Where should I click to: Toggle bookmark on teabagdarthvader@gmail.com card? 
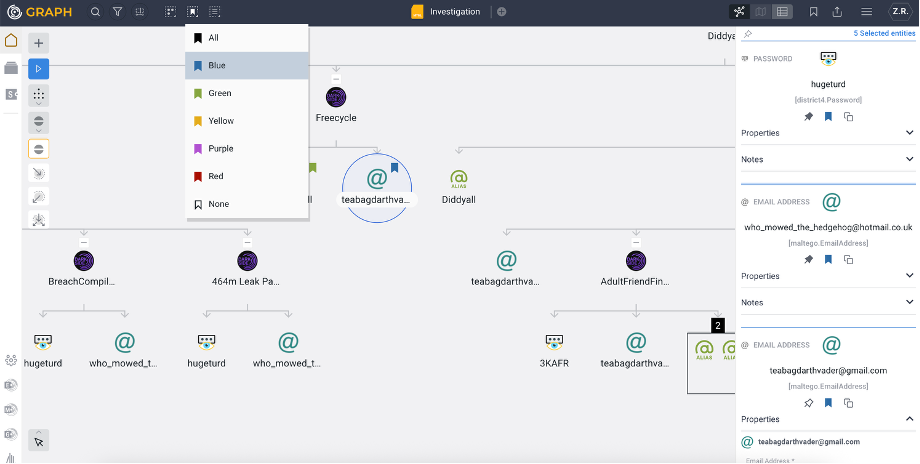(828, 403)
